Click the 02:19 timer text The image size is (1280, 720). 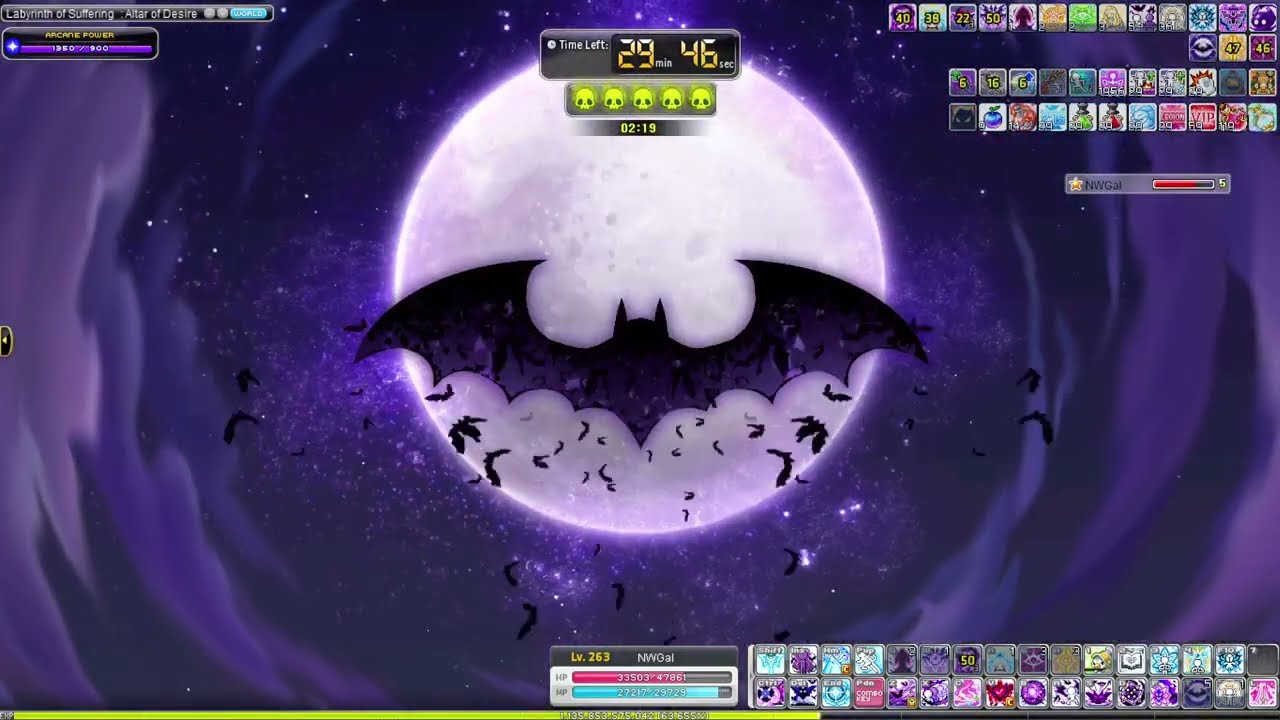click(638, 128)
